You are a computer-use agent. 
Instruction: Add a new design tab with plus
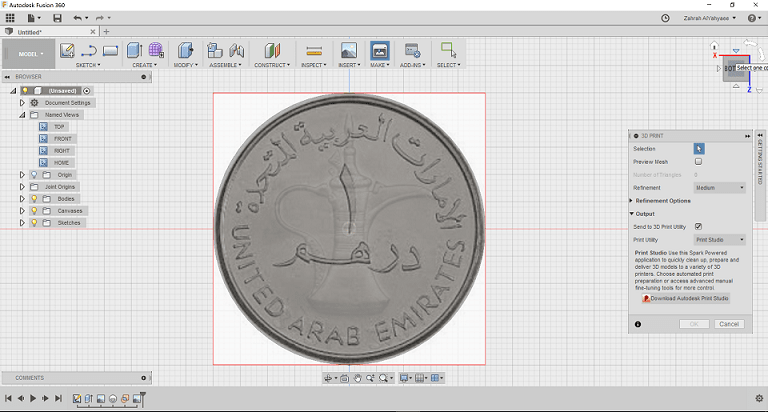[106, 32]
